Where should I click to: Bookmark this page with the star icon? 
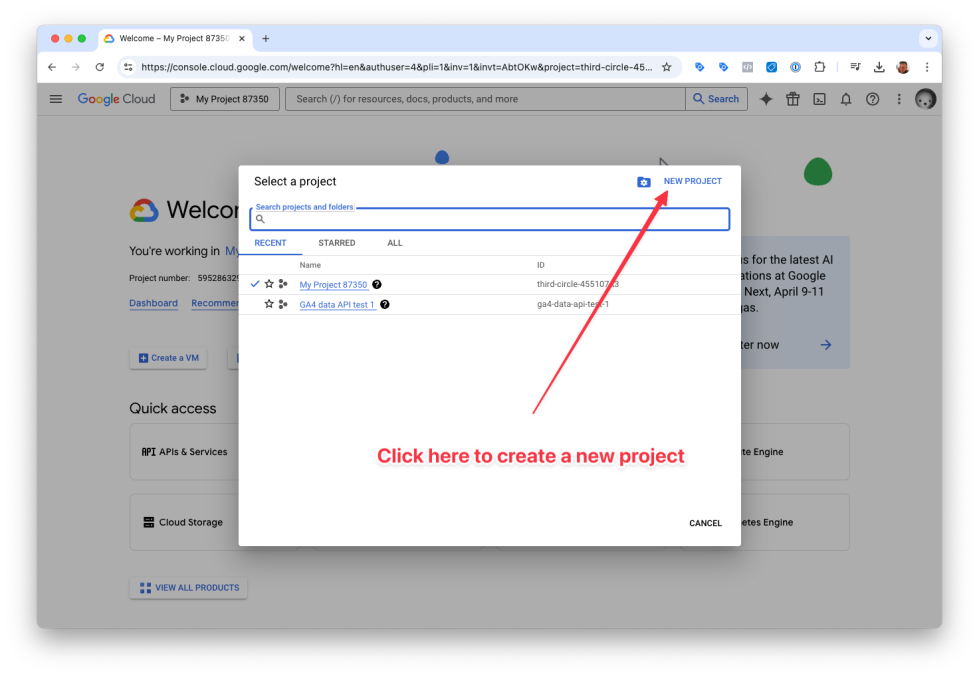tap(667, 67)
